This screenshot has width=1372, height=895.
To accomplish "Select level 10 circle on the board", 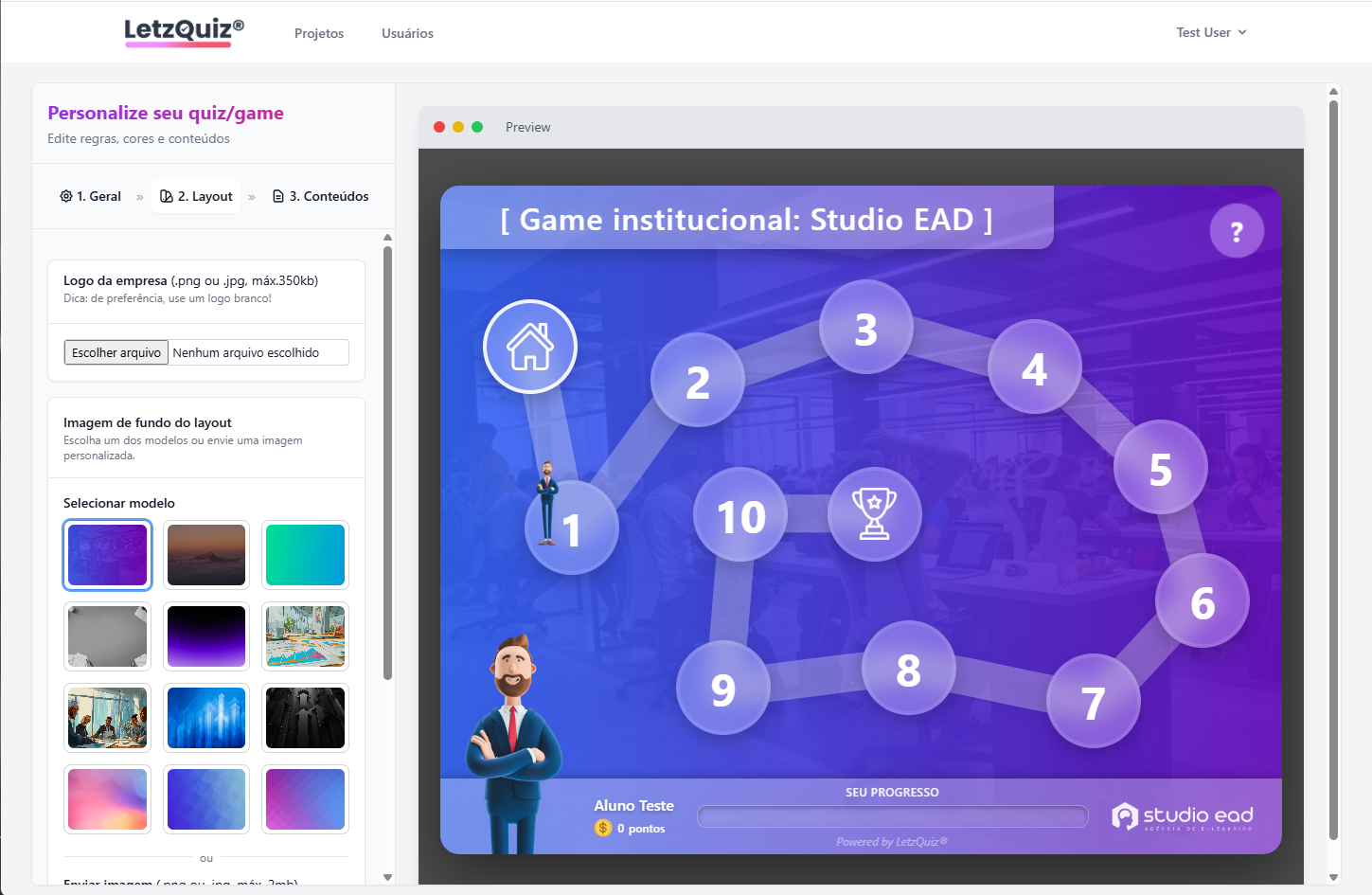I will [x=740, y=515].
